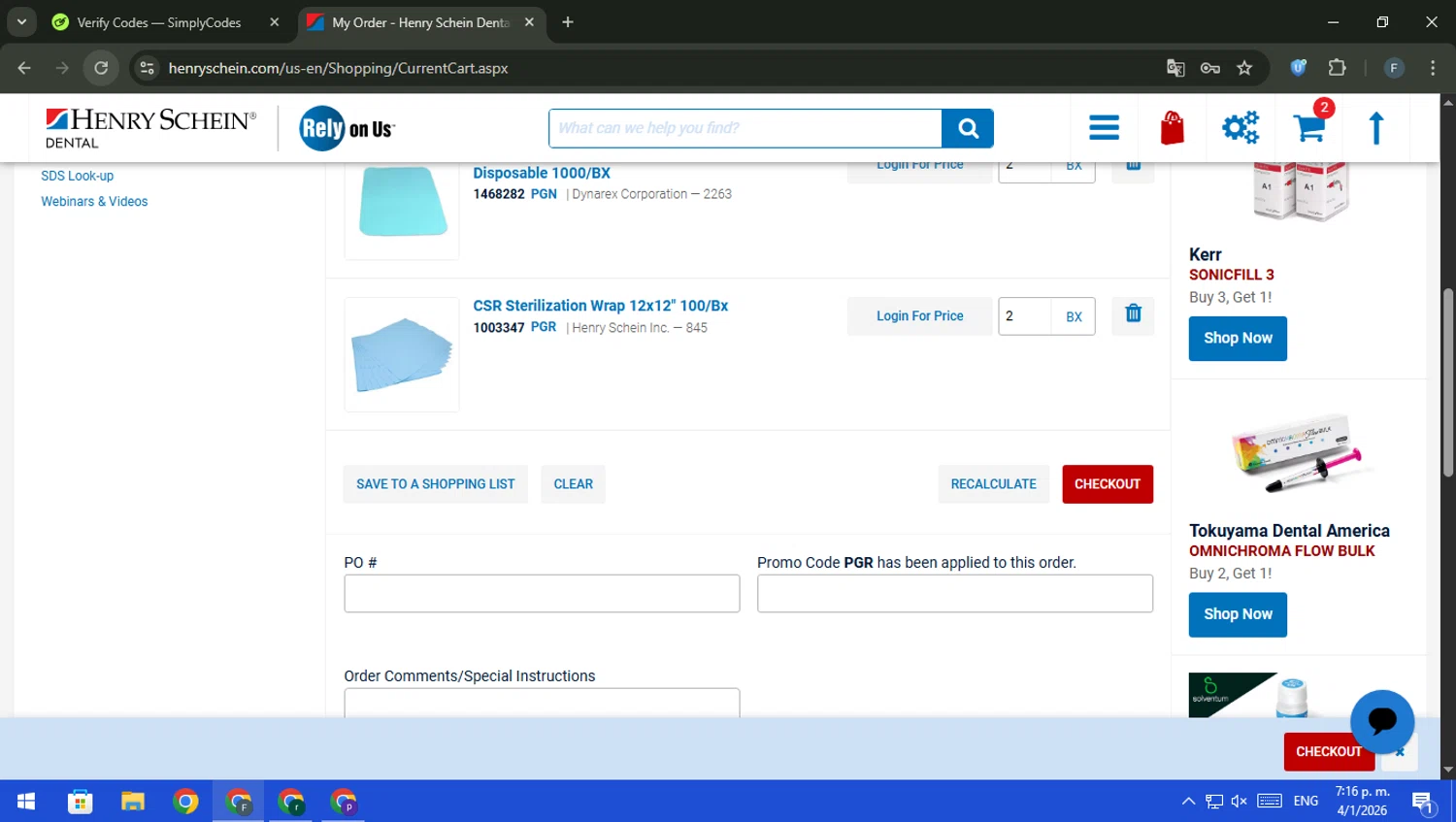The height and width of the screenshot is (822, 1456).
Task: Open the notification center icon in tray
Action: point(1423,802)
